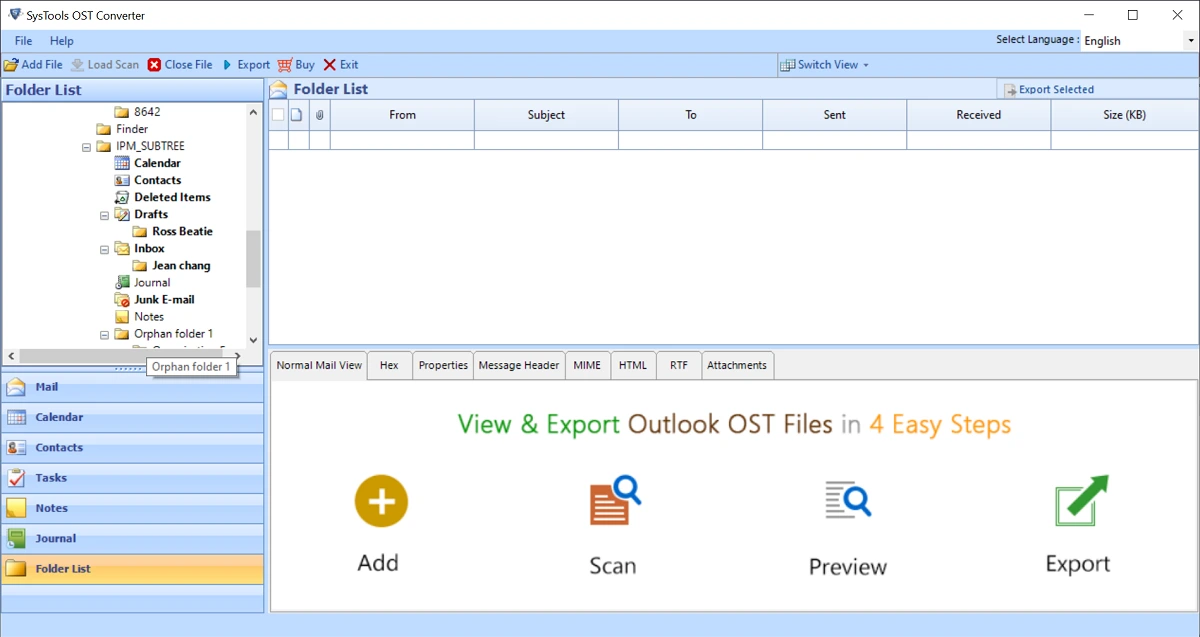Switch to the Message Header tab
This screenshot has height=637, width=1200.
(x=519, y=366)
